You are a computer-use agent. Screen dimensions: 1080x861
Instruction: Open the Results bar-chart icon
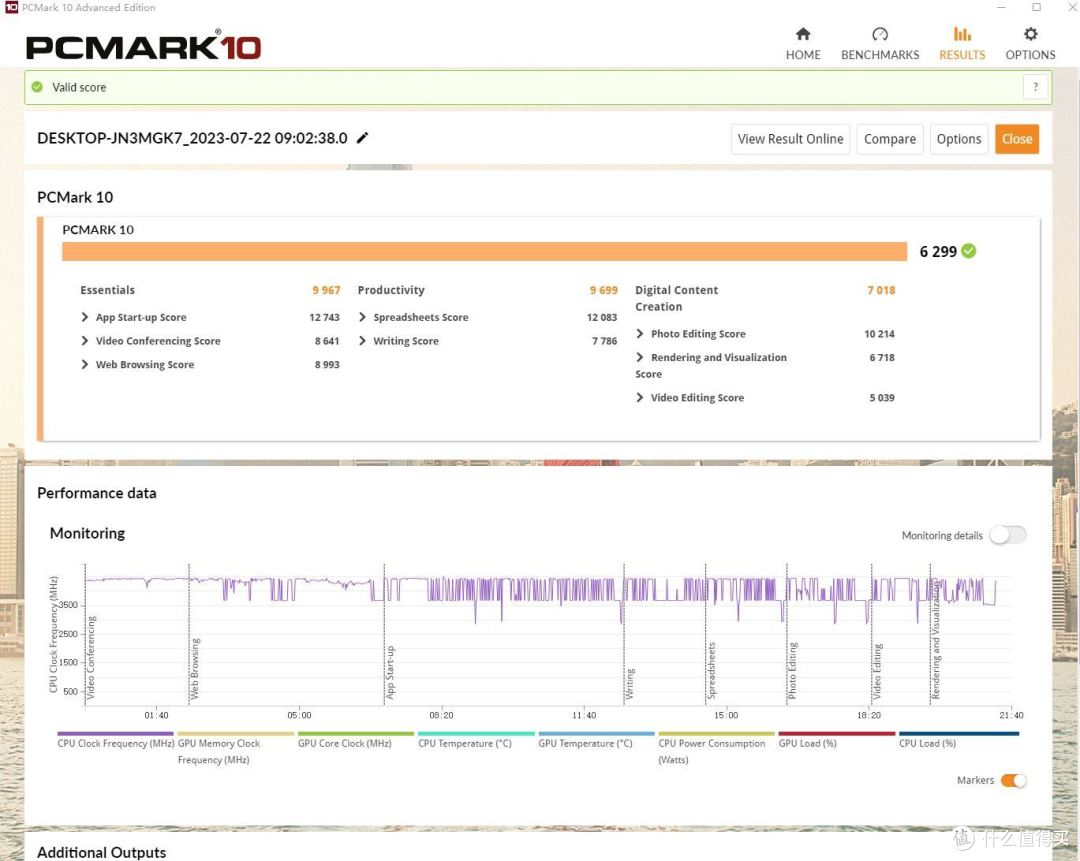962,34
